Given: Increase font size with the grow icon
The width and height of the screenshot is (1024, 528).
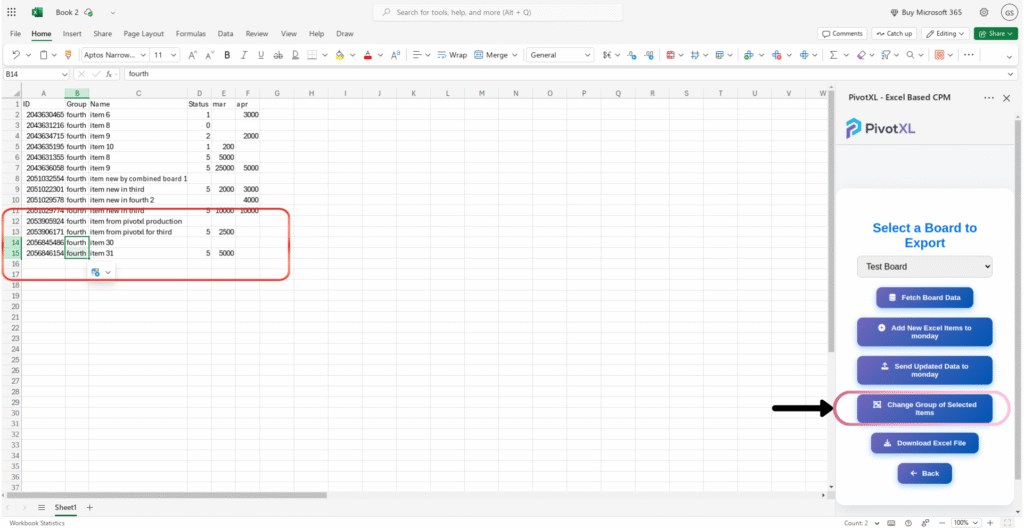Looking at the screenshot, I should pos(193,55).
